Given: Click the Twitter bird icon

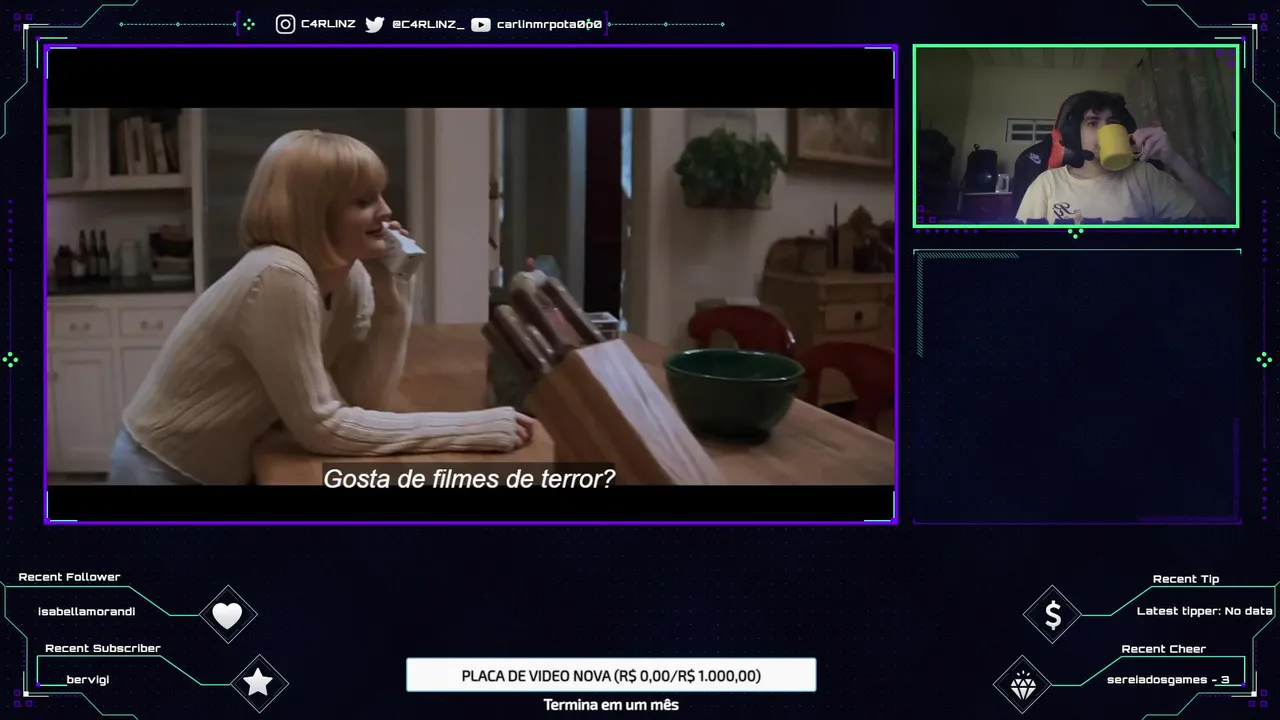Looking at the screenshot, I should [x=374, y=24].
